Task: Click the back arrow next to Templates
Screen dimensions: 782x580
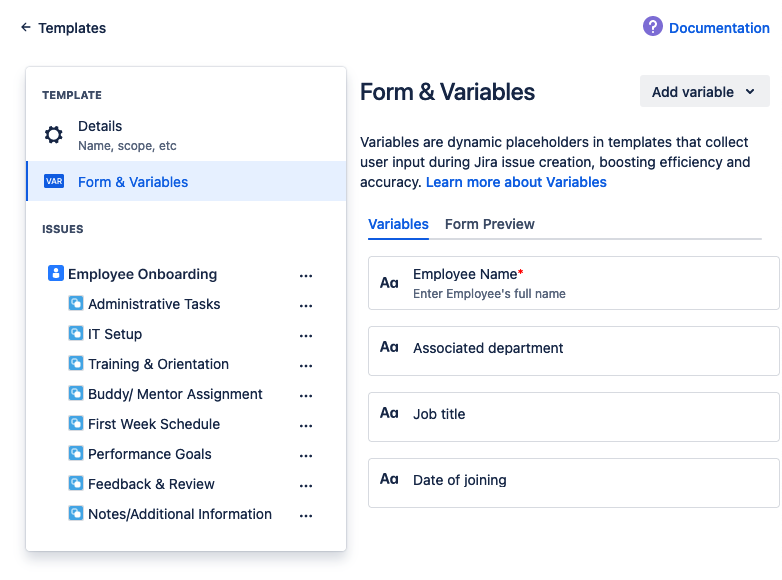Action: (25, 28)
